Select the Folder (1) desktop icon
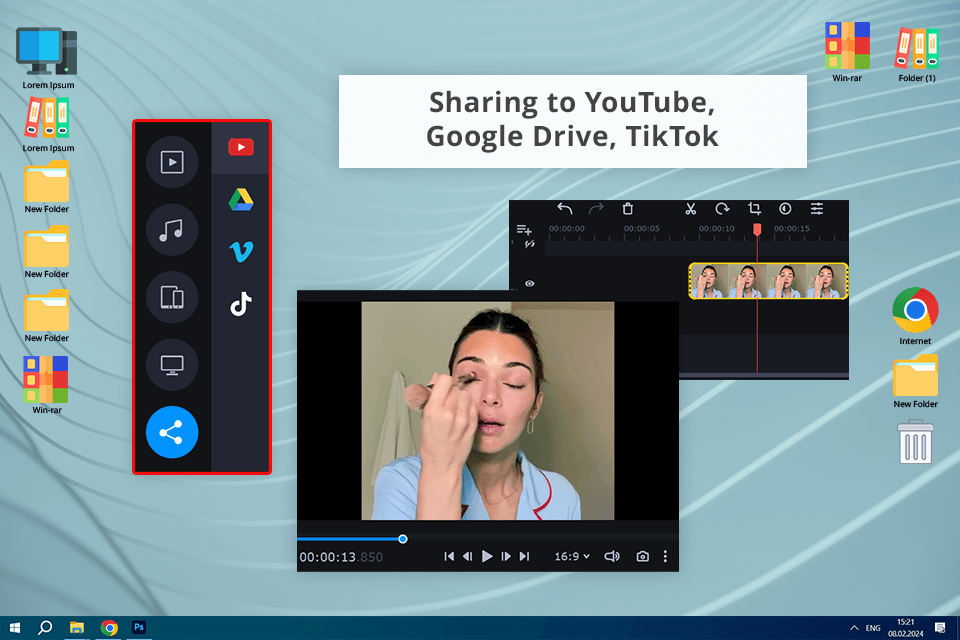Image resolution: width=960 pixels, height=640 pixels. [917, 54]
